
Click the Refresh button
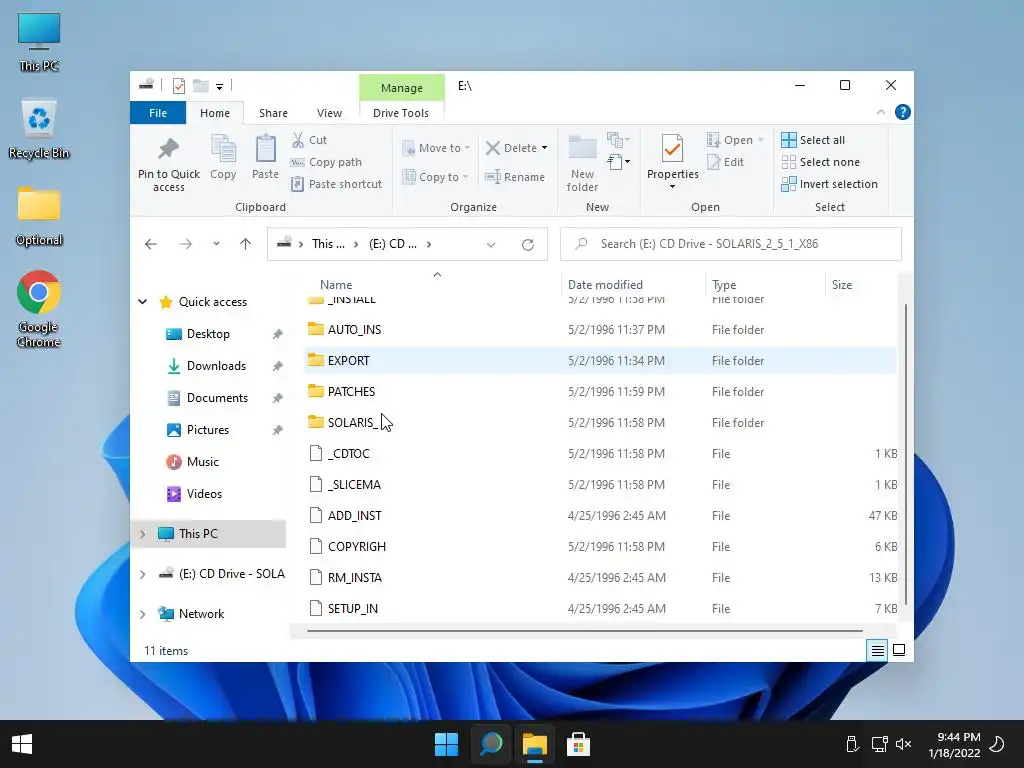pyautogui.click(x=528, y=244)
